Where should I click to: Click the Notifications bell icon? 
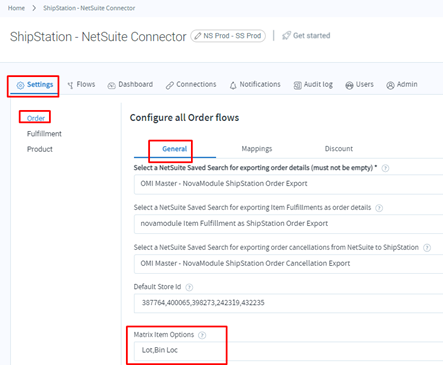(233, 86)
